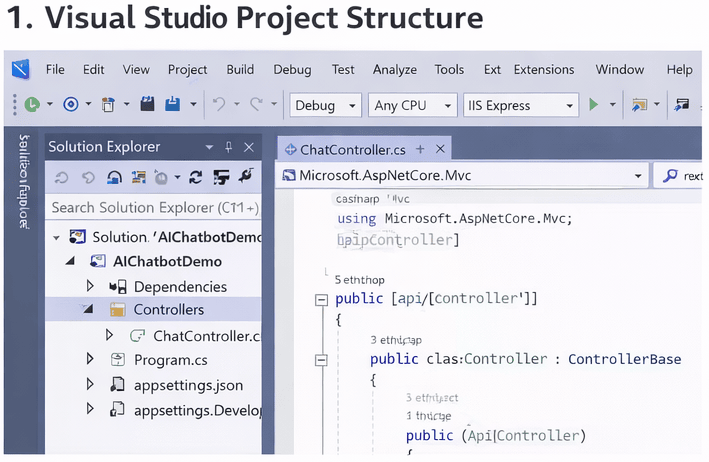The image size is (709, 462).
Task: Close the Solution Explorer panel
Action: pyautogui.click(x=249, y=147)
